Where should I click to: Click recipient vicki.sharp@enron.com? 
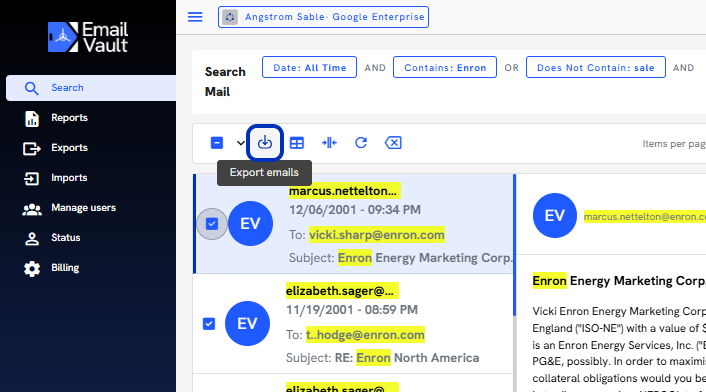click(x=377, y=235)
